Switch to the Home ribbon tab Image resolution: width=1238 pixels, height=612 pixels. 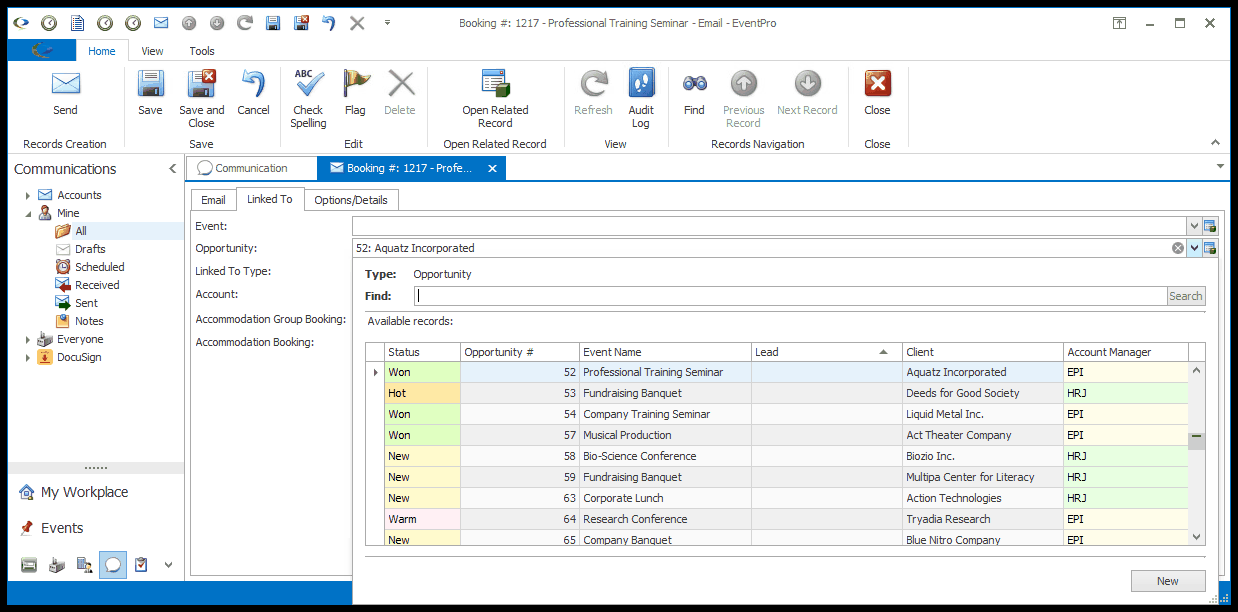click(x=102, y=51)
